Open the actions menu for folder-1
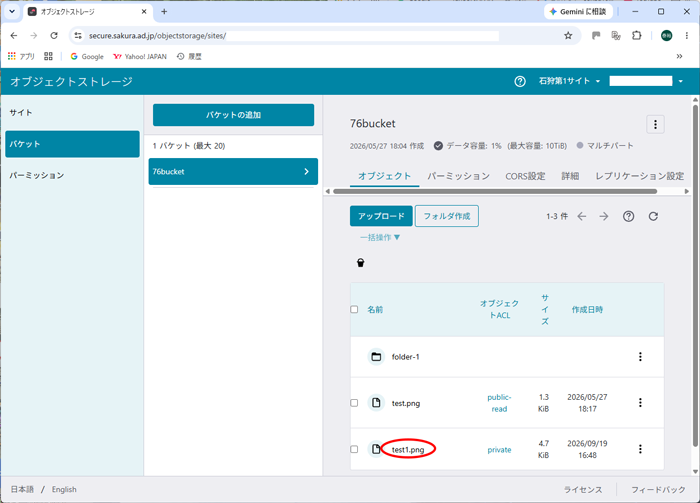This screenshot has width=700, height=503. coord(640,357)
